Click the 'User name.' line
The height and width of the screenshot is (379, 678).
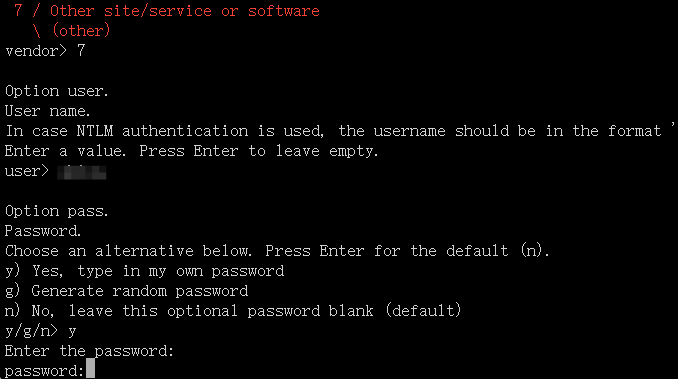pos(48,111)
